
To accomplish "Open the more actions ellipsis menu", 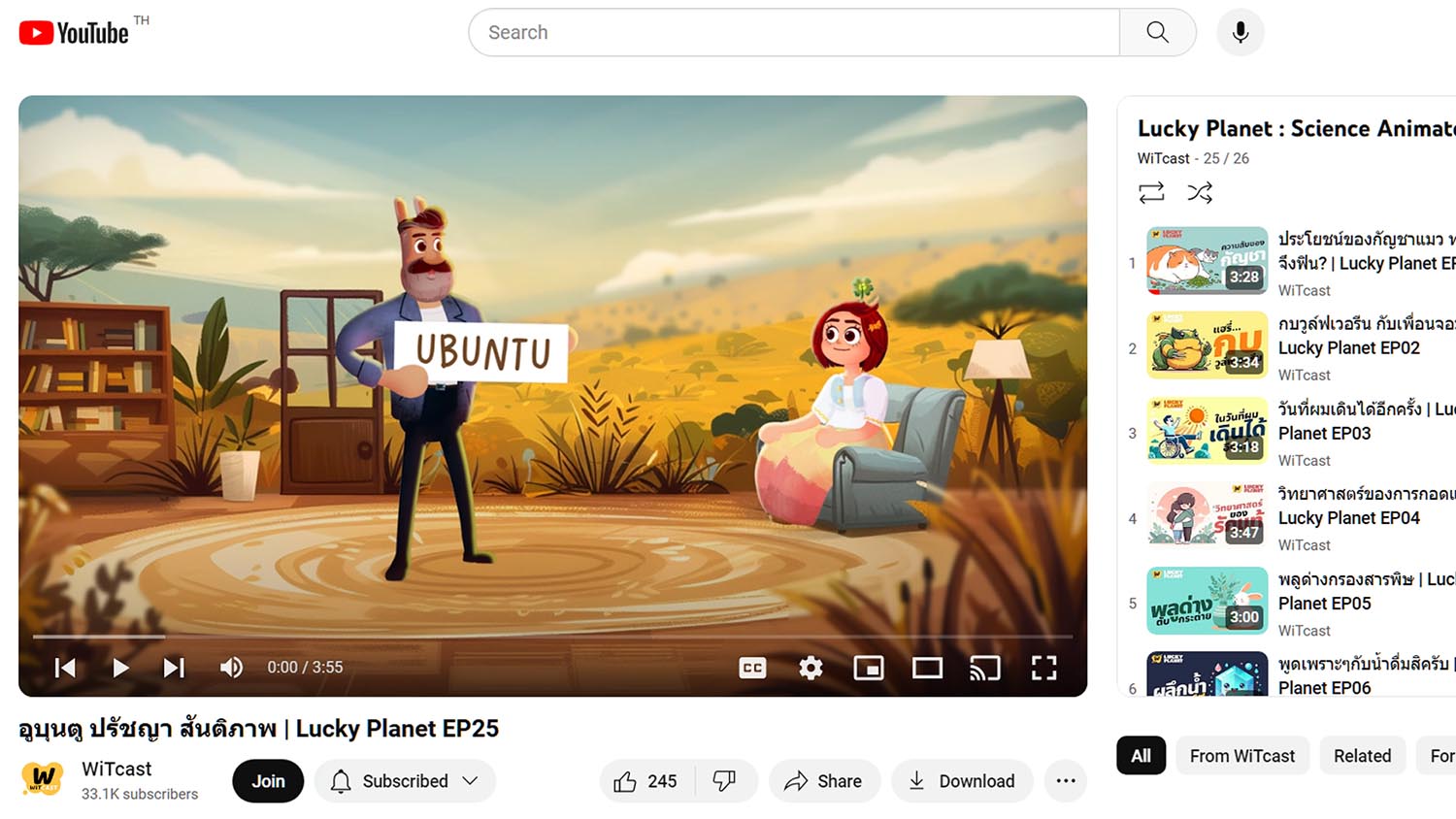I will point(1065,781).
